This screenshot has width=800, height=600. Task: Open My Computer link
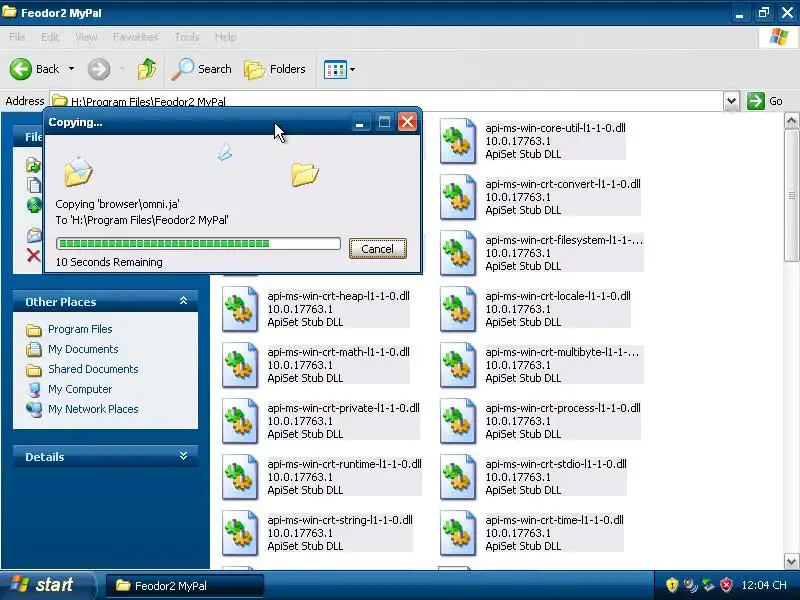point(80,389)
